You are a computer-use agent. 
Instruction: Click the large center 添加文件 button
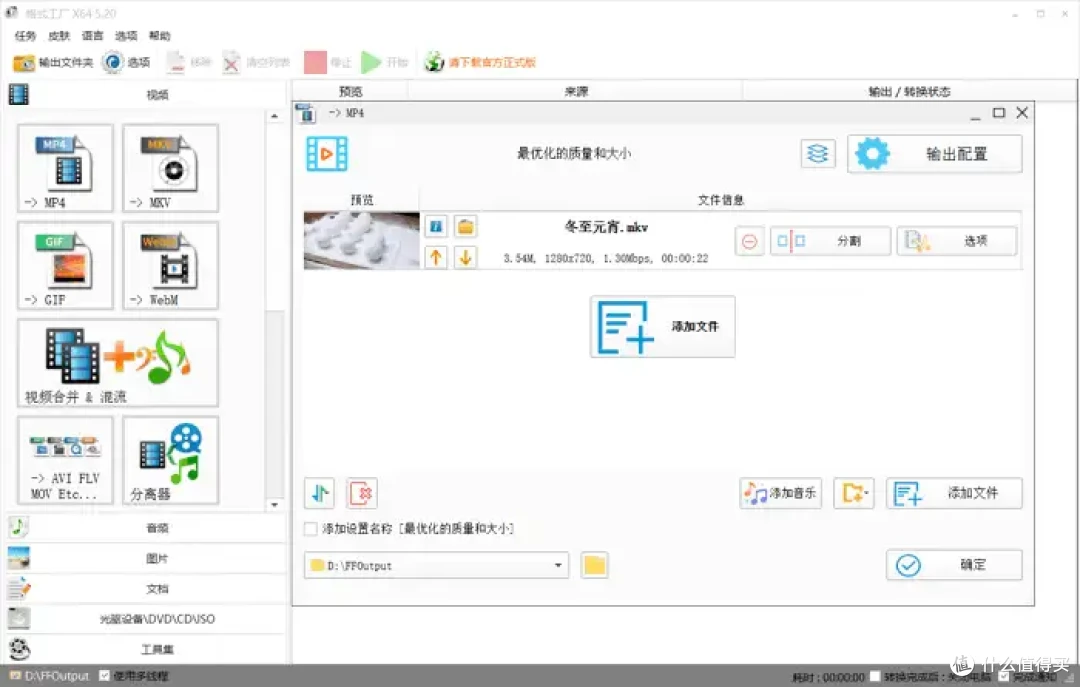(x=663, y=327)
